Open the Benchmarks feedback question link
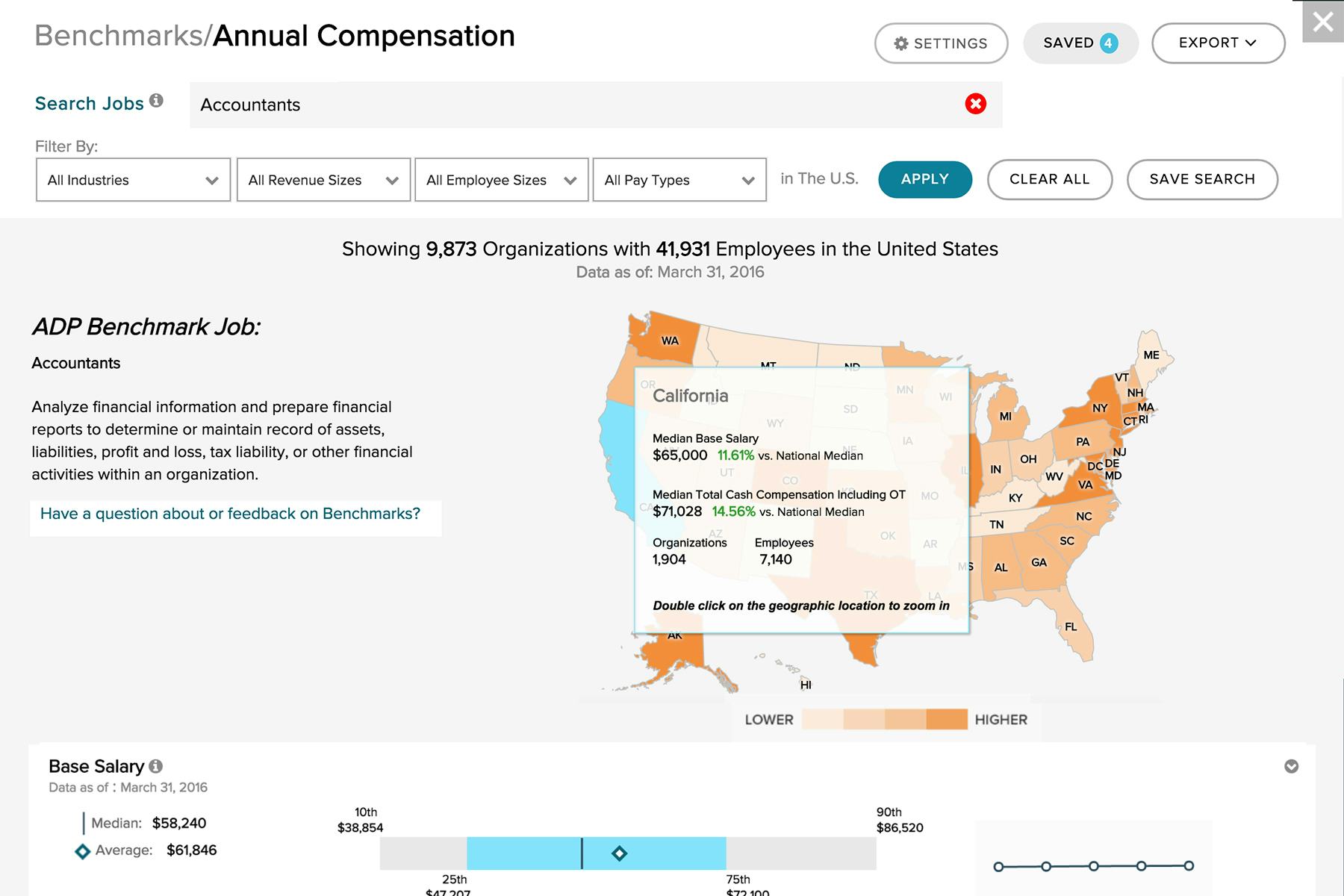This screenshot has height=896, width=1344. (x=230, y=514)
